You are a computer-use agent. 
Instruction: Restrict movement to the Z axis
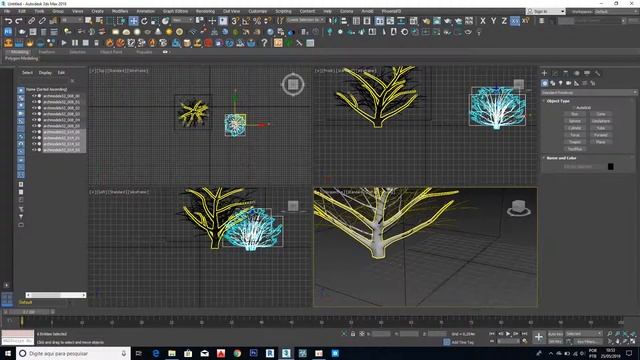(504, 21)
